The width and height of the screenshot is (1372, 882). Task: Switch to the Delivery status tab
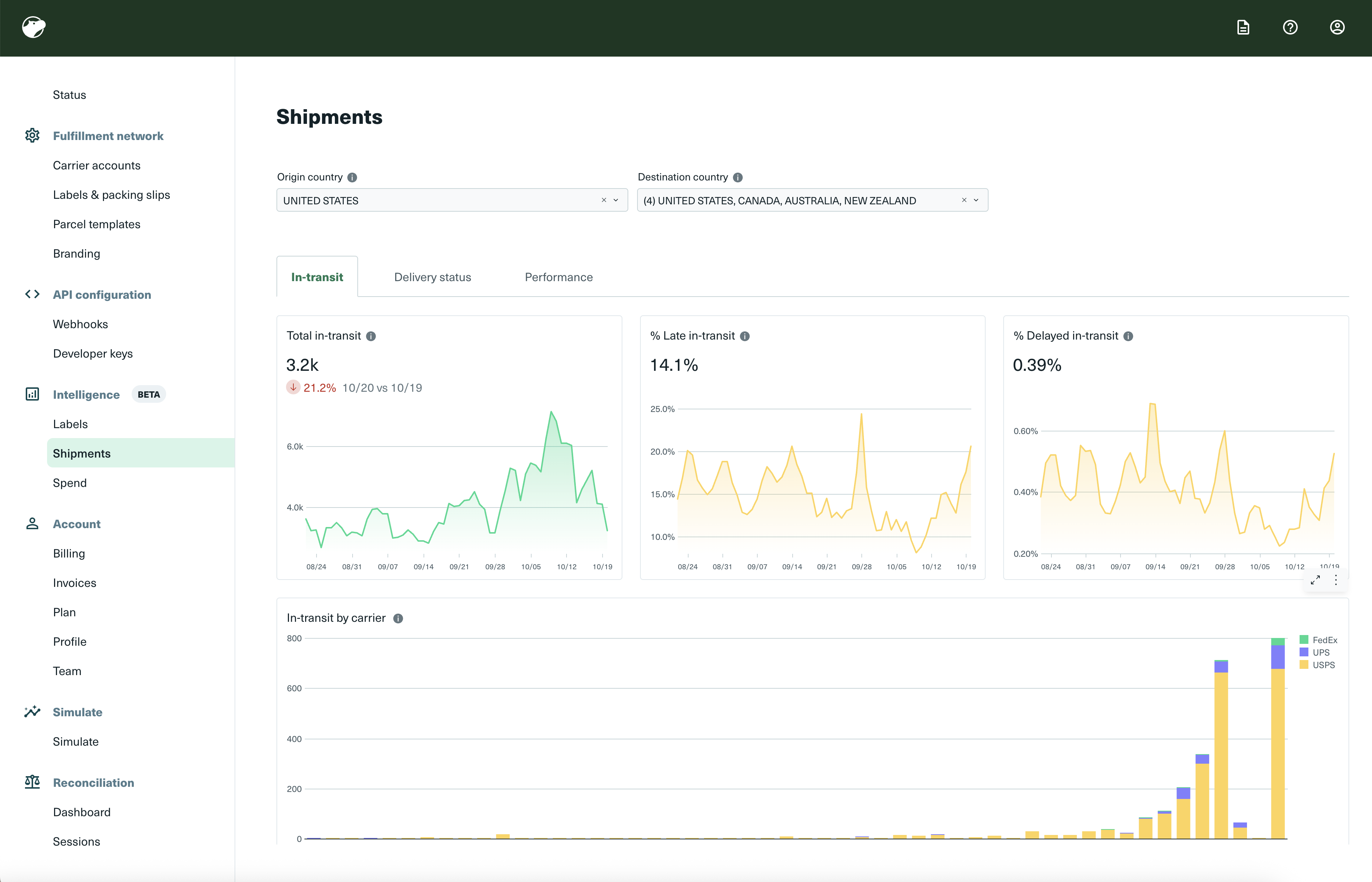pos(432,277)
